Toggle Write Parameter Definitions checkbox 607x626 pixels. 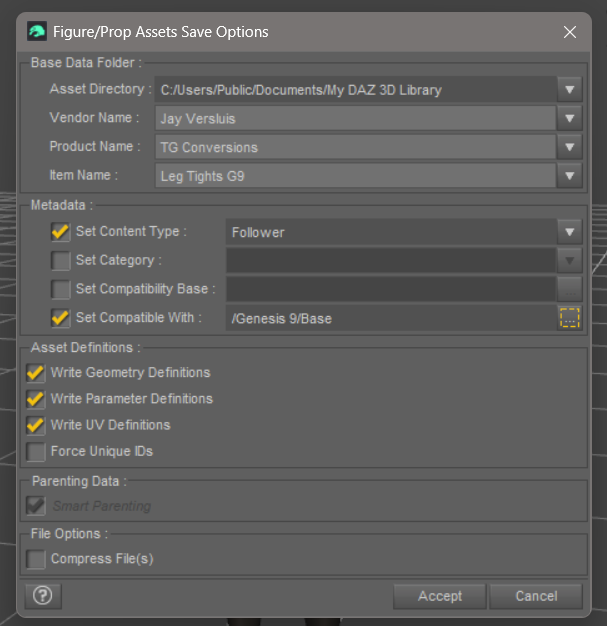pyautogui.click(x=36, y=399)
